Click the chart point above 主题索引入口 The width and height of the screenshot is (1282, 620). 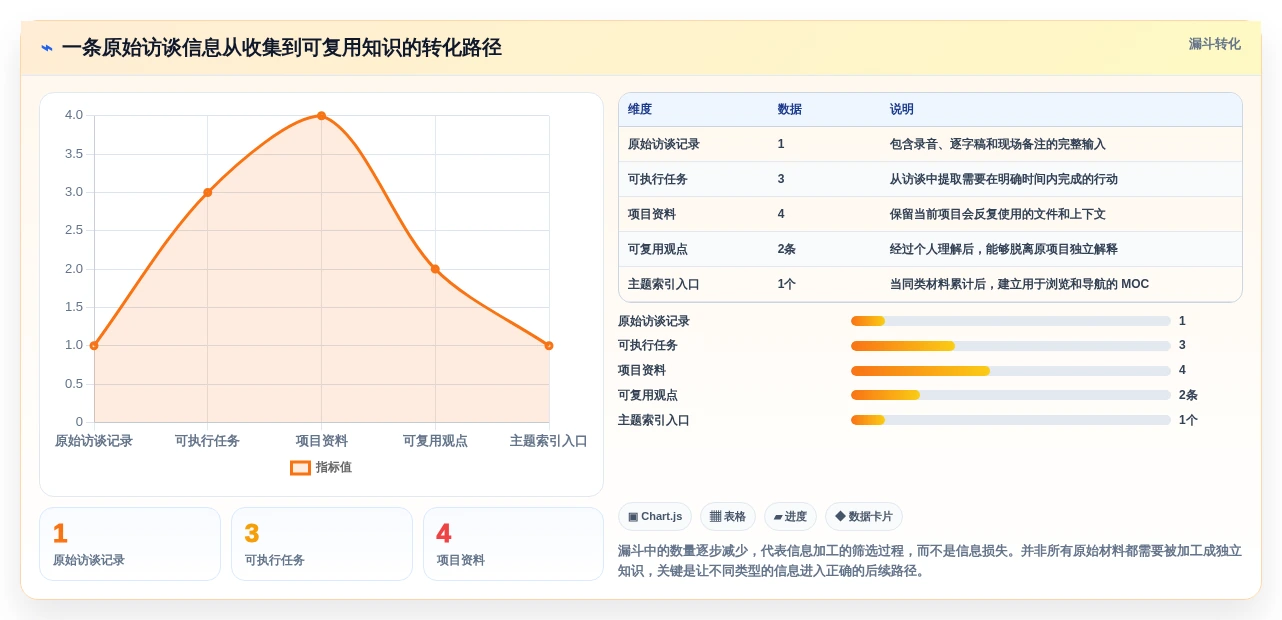(x=549, y=345)
